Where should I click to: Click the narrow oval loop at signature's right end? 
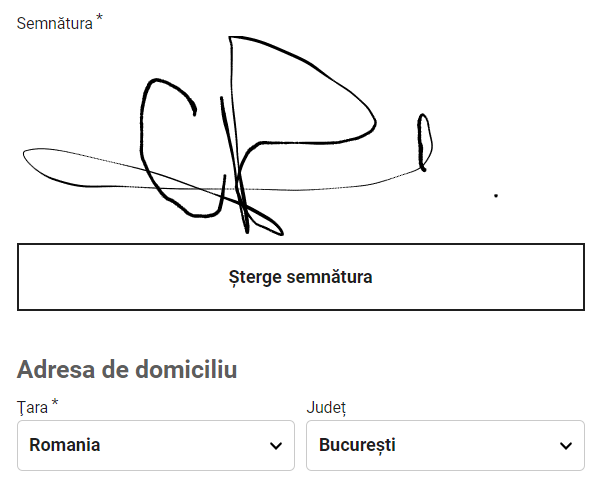424,143
